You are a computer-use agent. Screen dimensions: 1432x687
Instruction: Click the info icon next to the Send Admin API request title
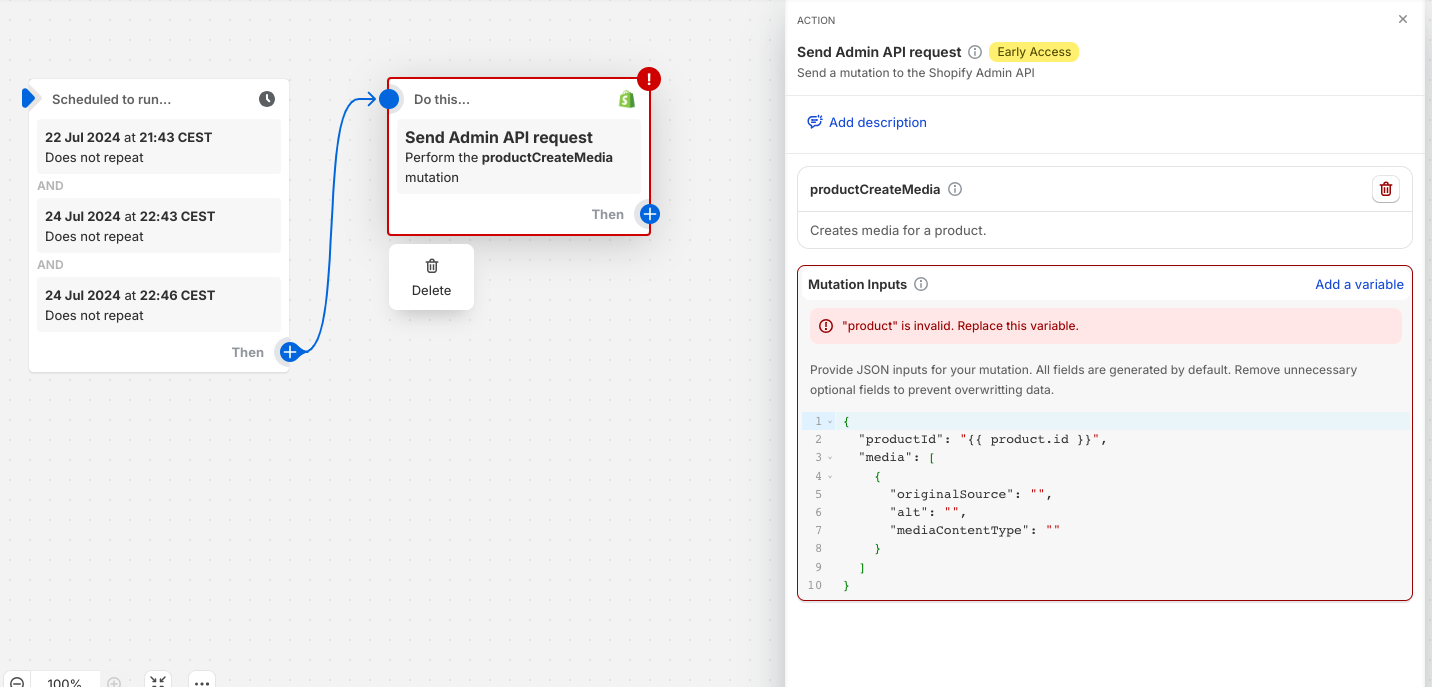(975, 52)
